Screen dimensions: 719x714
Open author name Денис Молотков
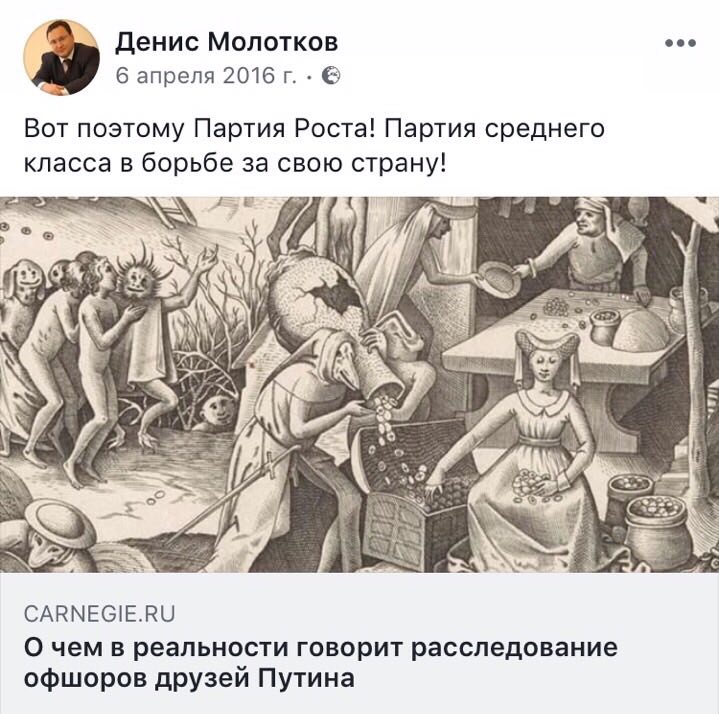pyautogui.click(x=227, y=42)
